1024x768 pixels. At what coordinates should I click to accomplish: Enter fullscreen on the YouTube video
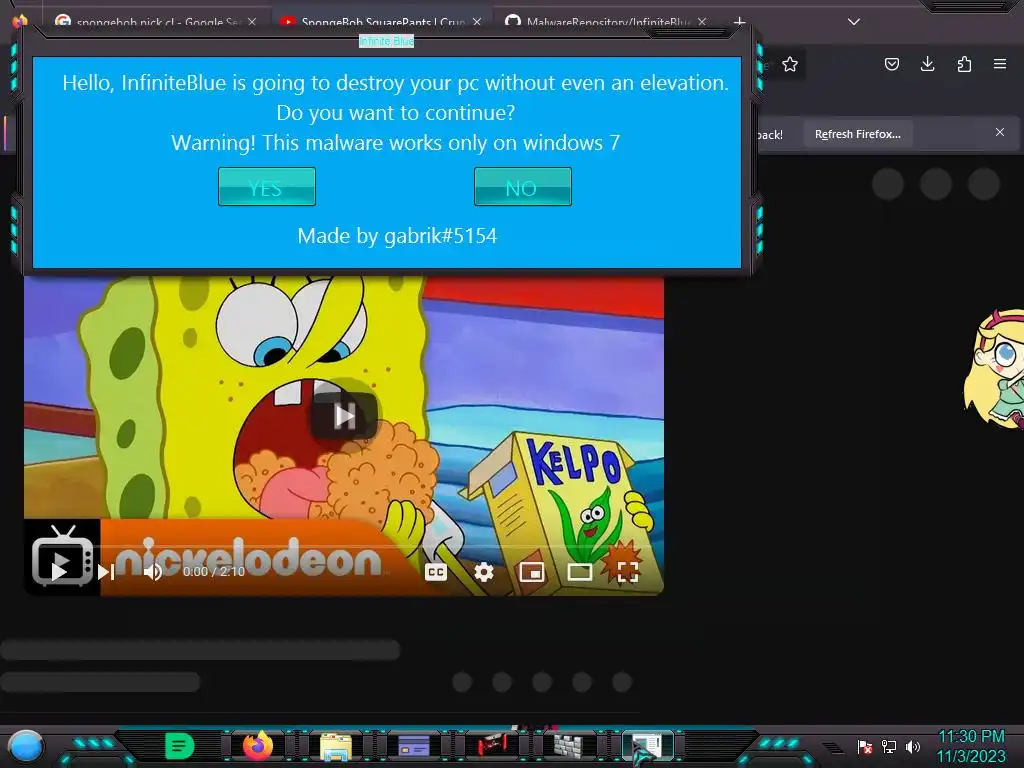[628, 572]
